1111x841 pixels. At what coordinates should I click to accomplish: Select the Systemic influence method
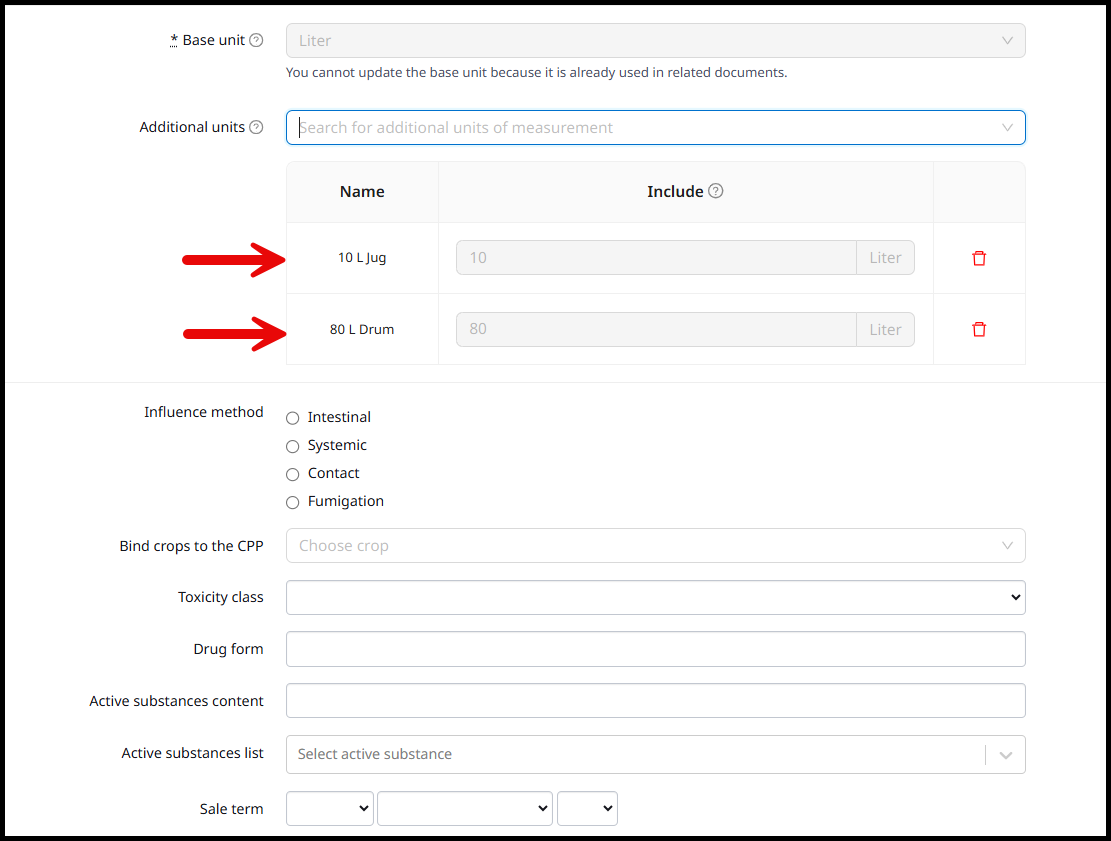(x=293, y=446)
